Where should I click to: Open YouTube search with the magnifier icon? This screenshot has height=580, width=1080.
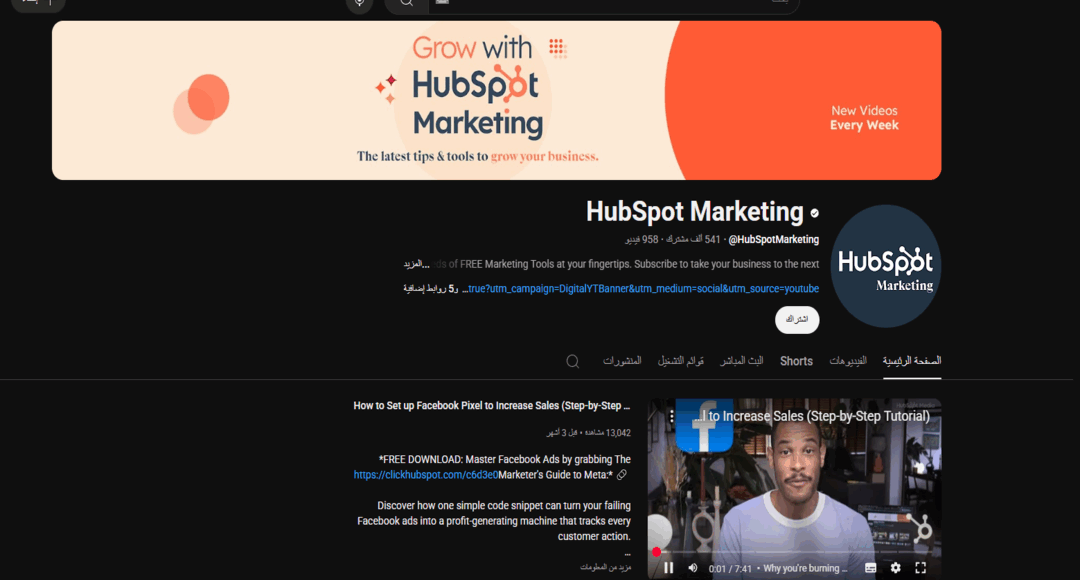[405, 5]
